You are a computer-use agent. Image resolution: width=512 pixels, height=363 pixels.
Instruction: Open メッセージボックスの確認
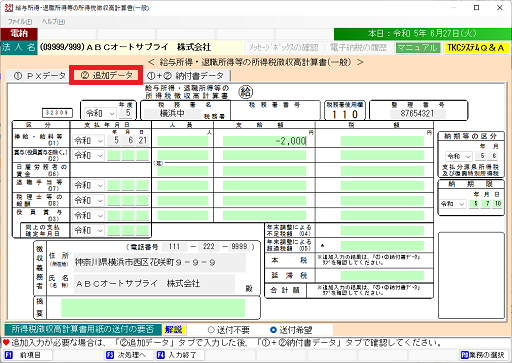283,48
